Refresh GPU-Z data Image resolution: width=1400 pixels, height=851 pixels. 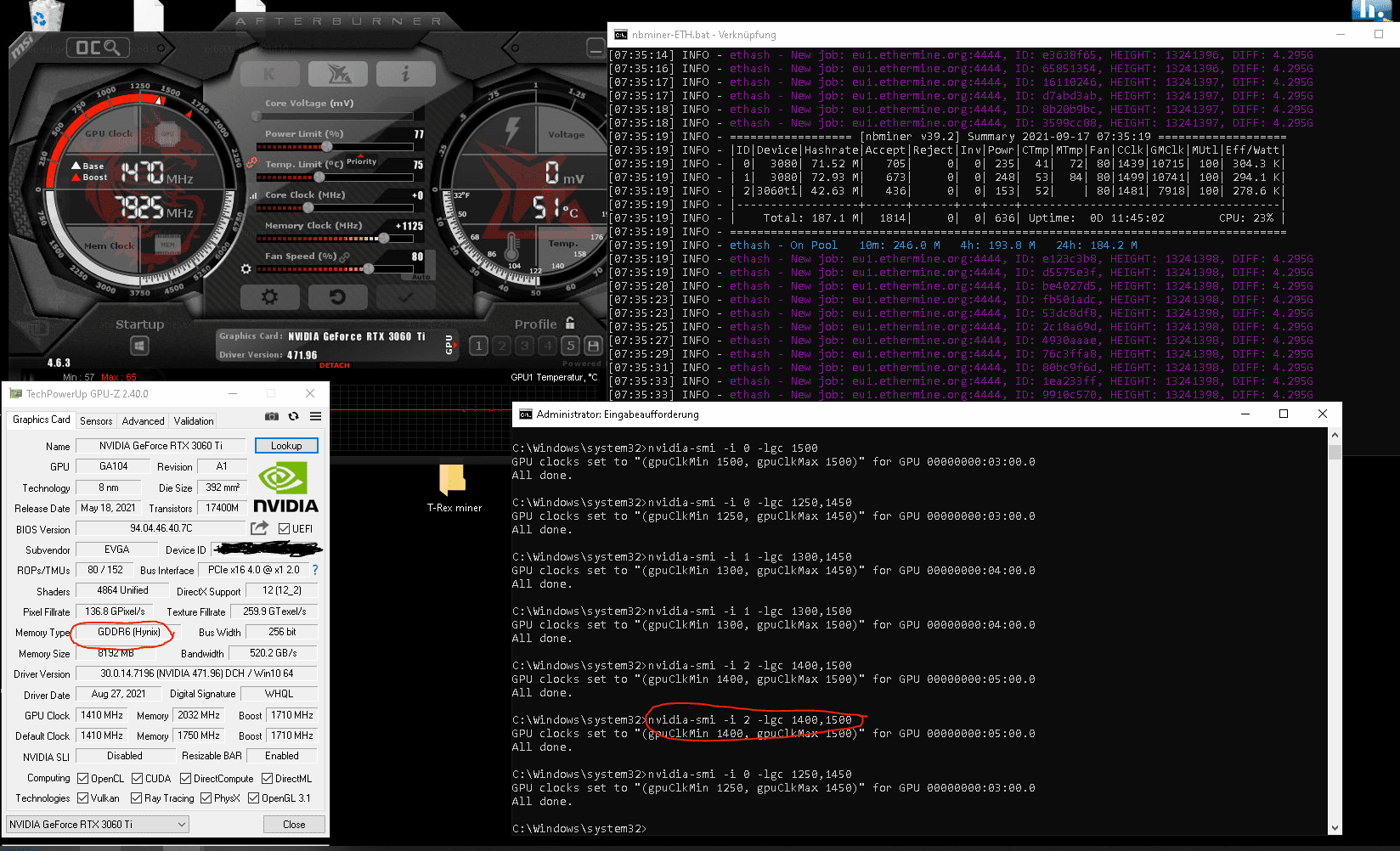(x=293, y=416)
